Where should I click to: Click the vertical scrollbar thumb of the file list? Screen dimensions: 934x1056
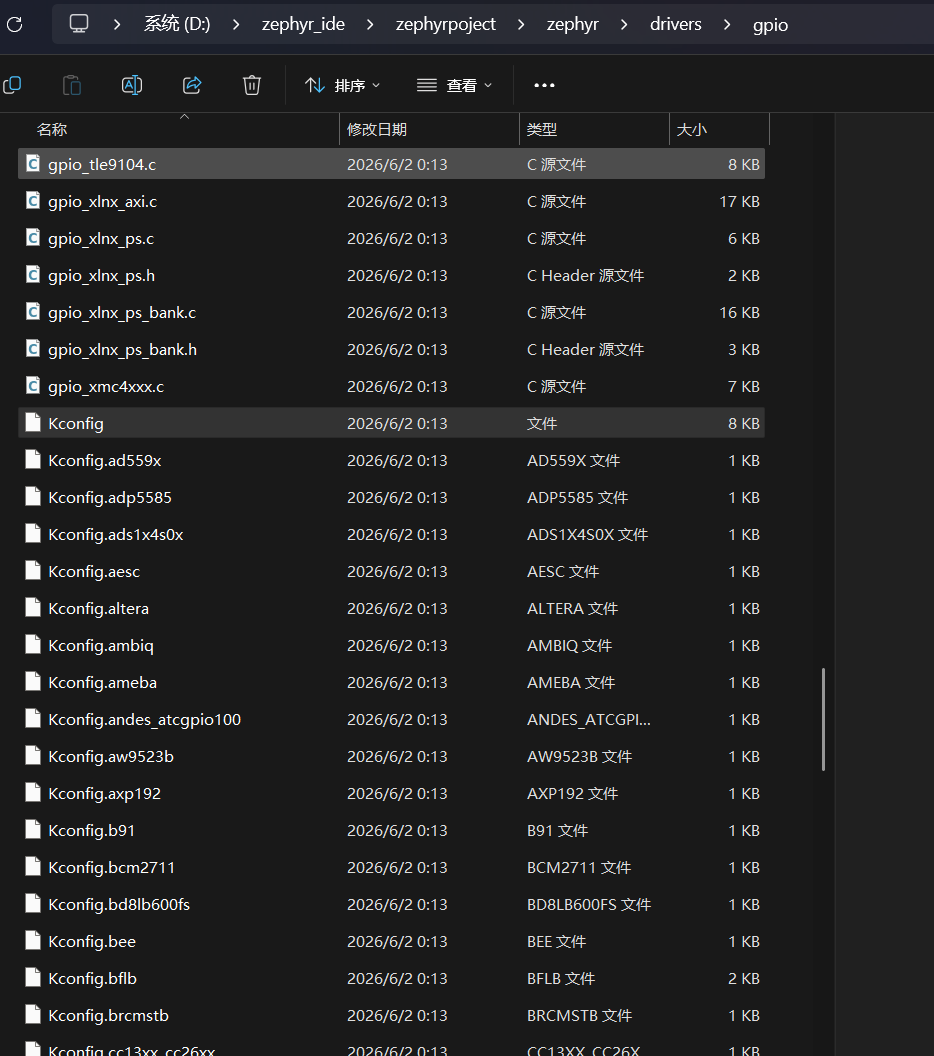(x=823, y=719)
